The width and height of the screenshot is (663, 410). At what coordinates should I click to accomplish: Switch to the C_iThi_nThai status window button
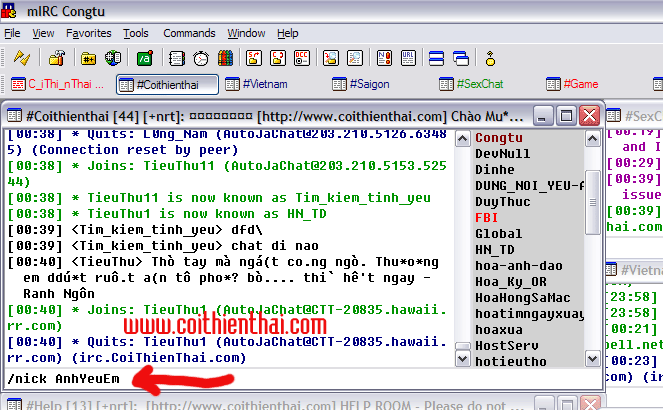point(59,84)
